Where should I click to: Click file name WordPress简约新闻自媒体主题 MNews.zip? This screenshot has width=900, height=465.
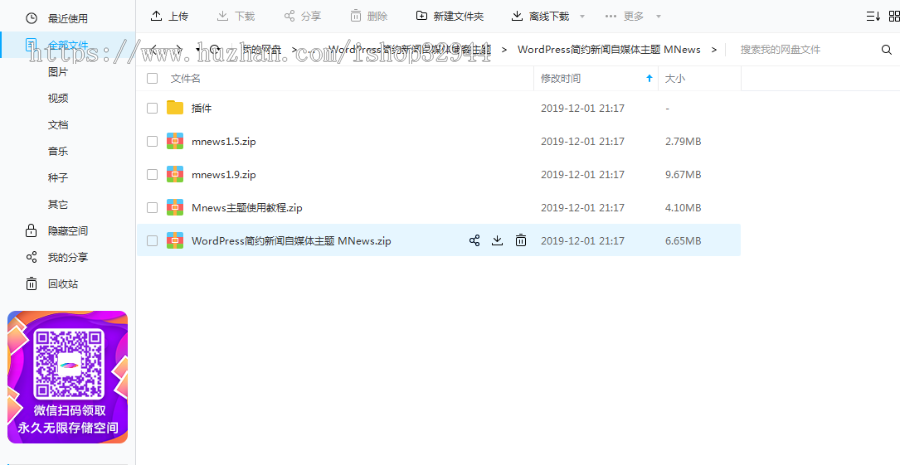(292, 241)
